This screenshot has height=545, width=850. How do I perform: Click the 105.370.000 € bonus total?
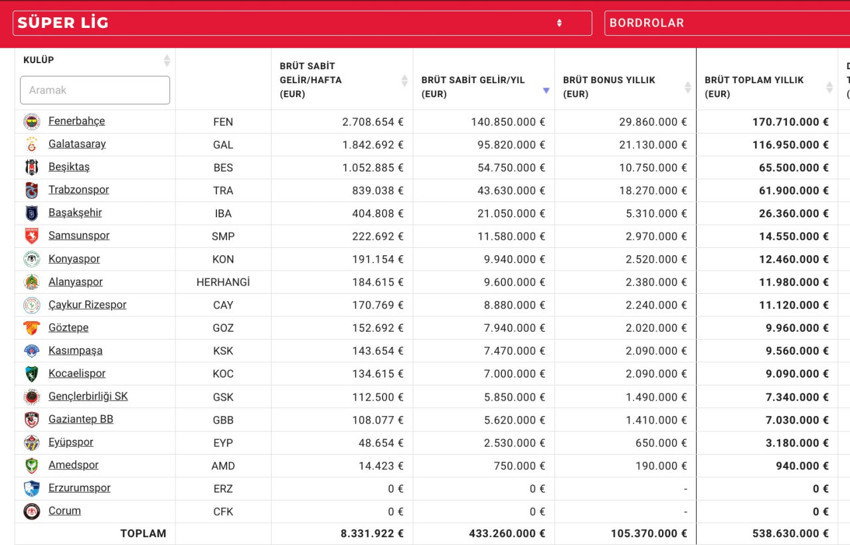click(x=649, y=534)
